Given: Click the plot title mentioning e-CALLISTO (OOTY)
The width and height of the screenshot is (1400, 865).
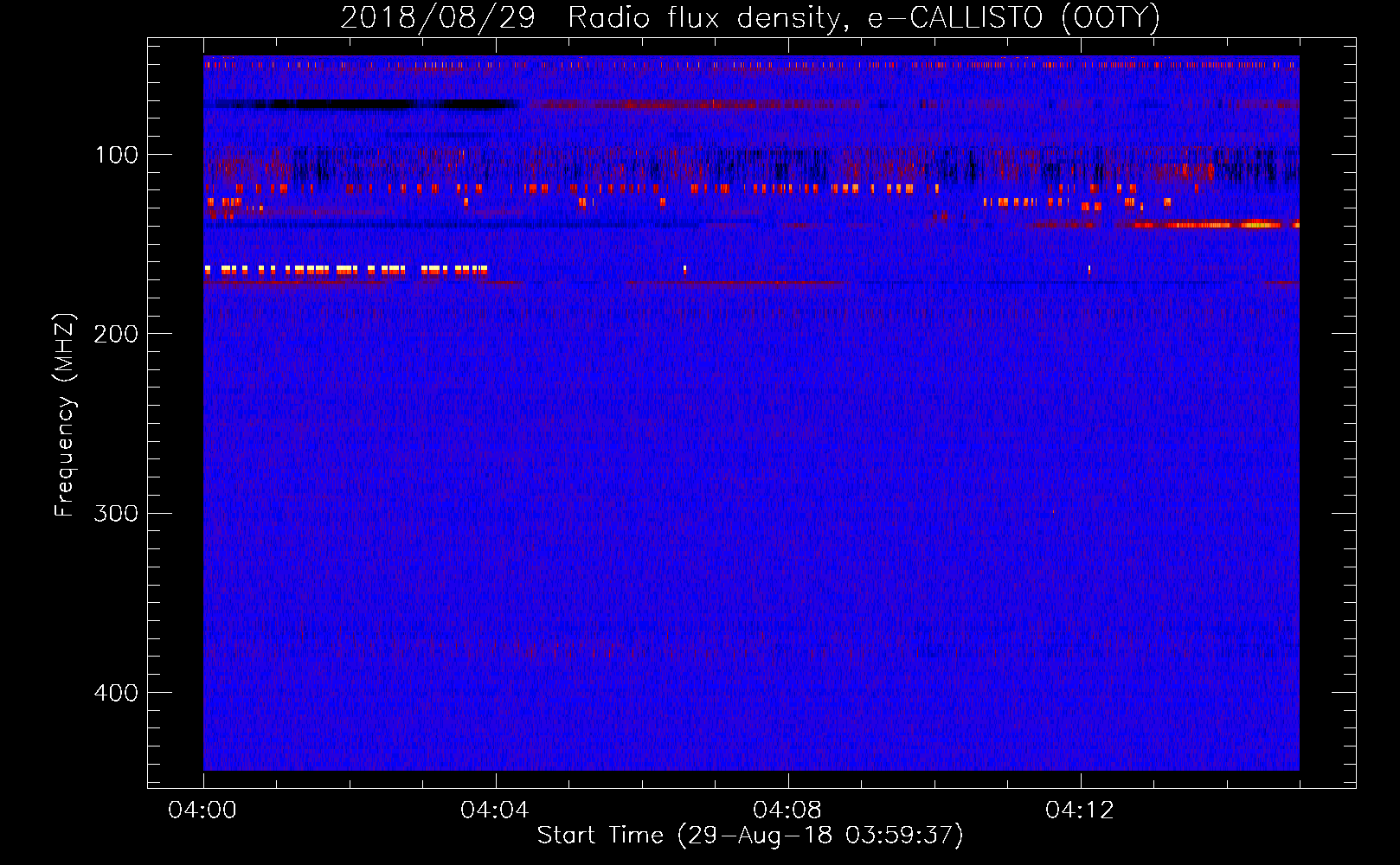Looking at the screenshot, I should (750, 18).
